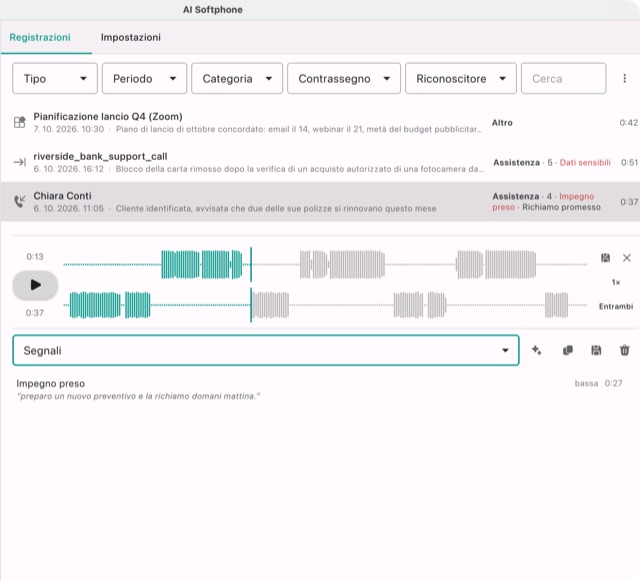Expand the Periodo filter dropdown
Viewport: 640px width, 581px height.
[x=144, y=78]
